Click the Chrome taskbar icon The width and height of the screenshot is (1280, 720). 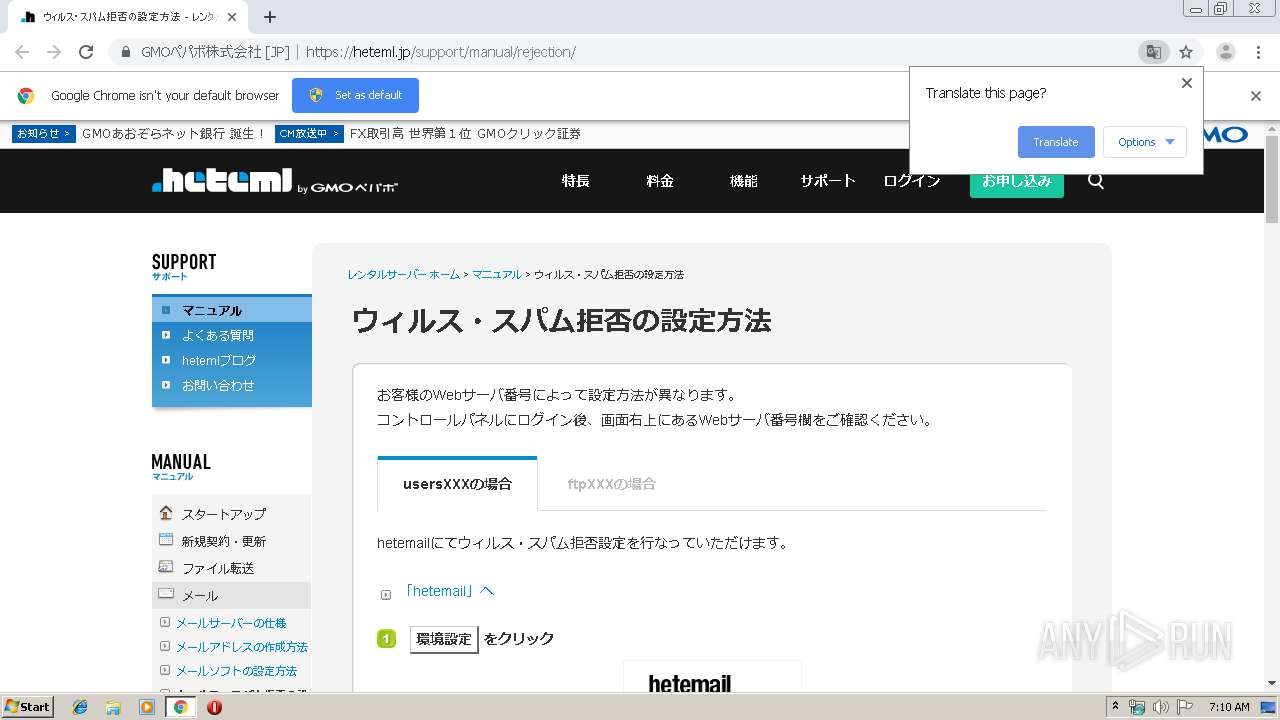tap(180, 707)
